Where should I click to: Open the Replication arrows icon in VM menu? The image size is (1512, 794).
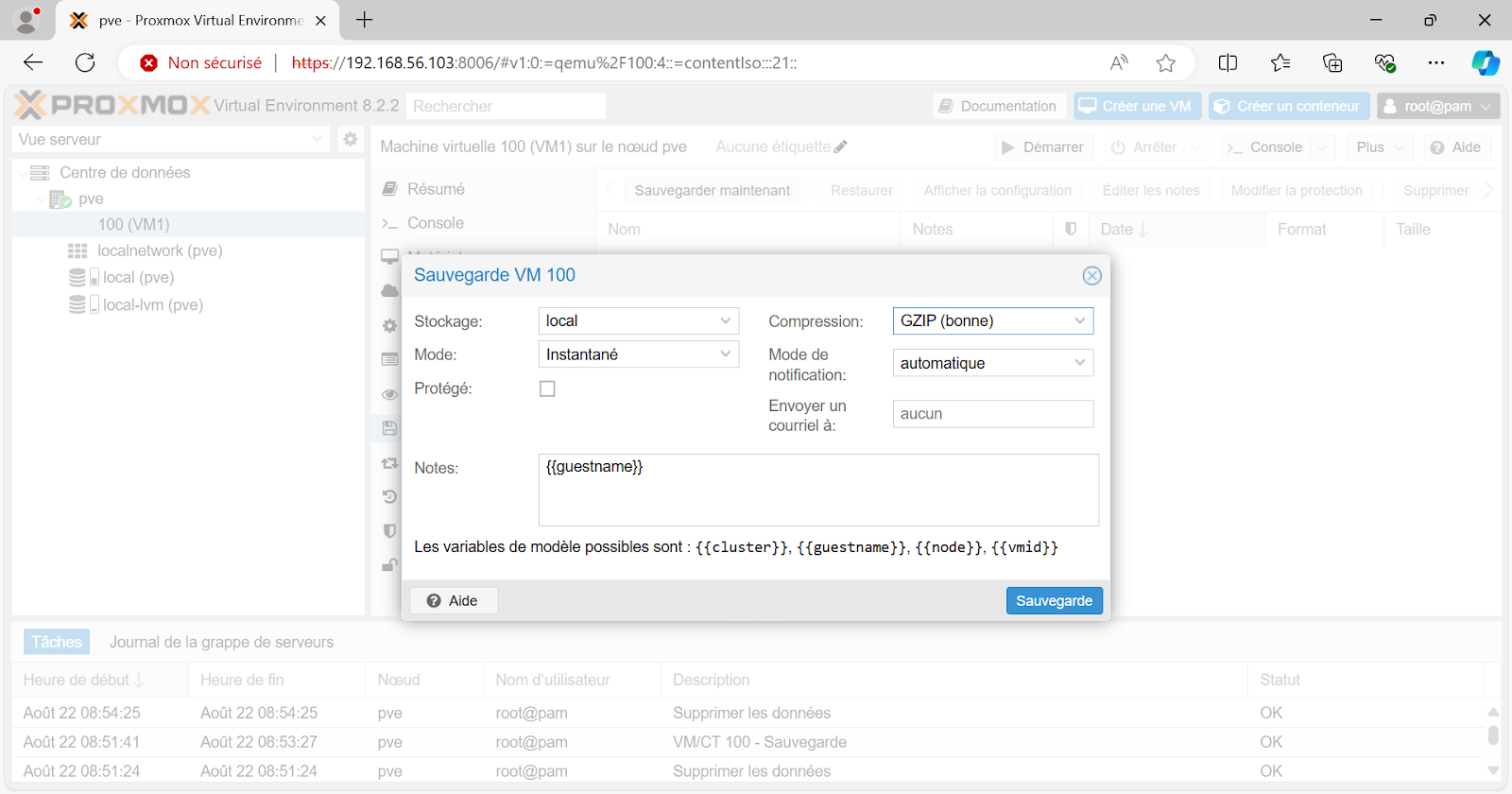pyautogui.click(x=389, y=462)
